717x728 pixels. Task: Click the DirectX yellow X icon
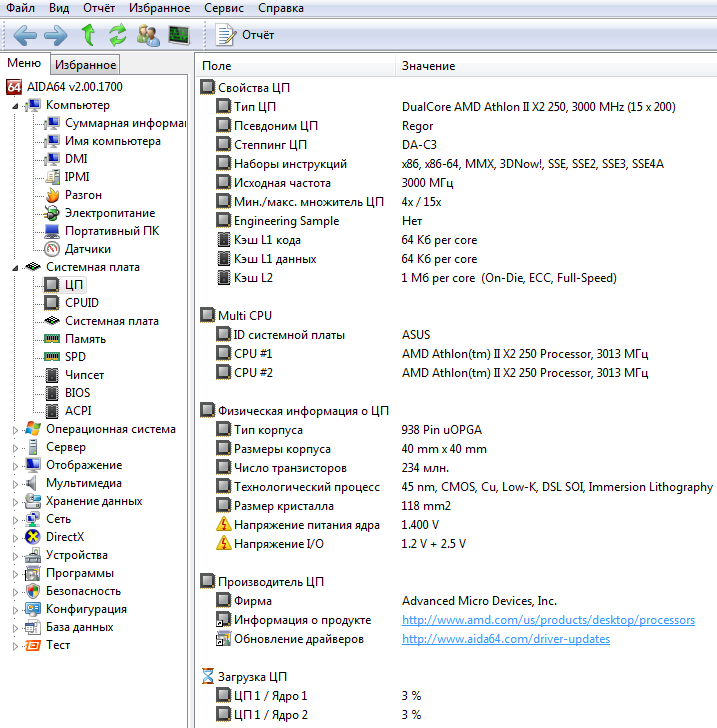pyautogui.click(x=33, y=537)
